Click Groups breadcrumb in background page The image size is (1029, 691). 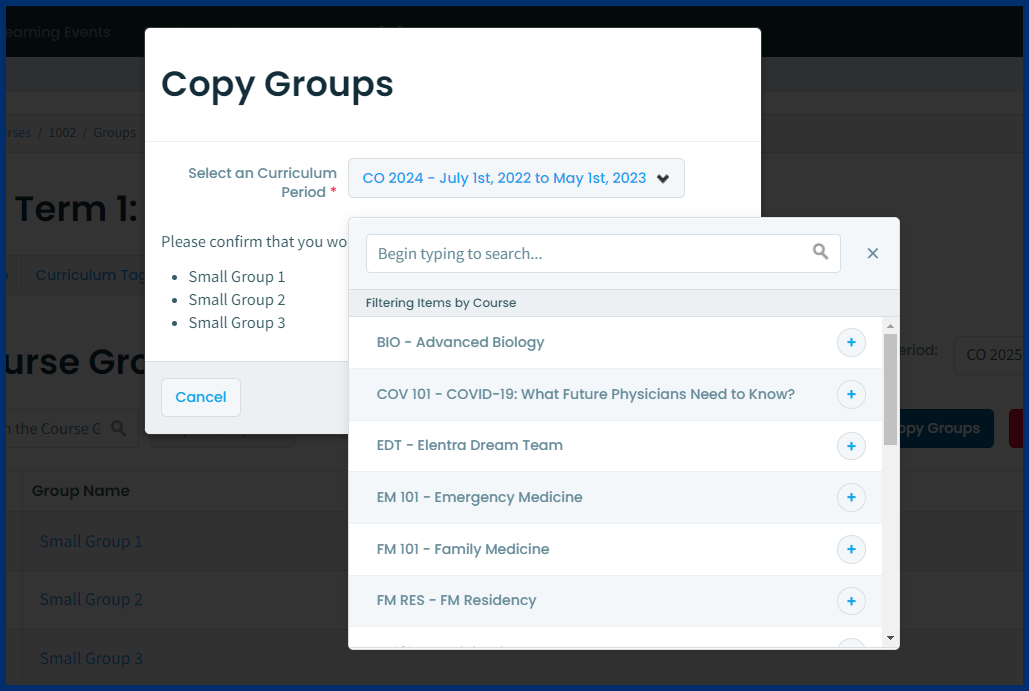(114, 133)
